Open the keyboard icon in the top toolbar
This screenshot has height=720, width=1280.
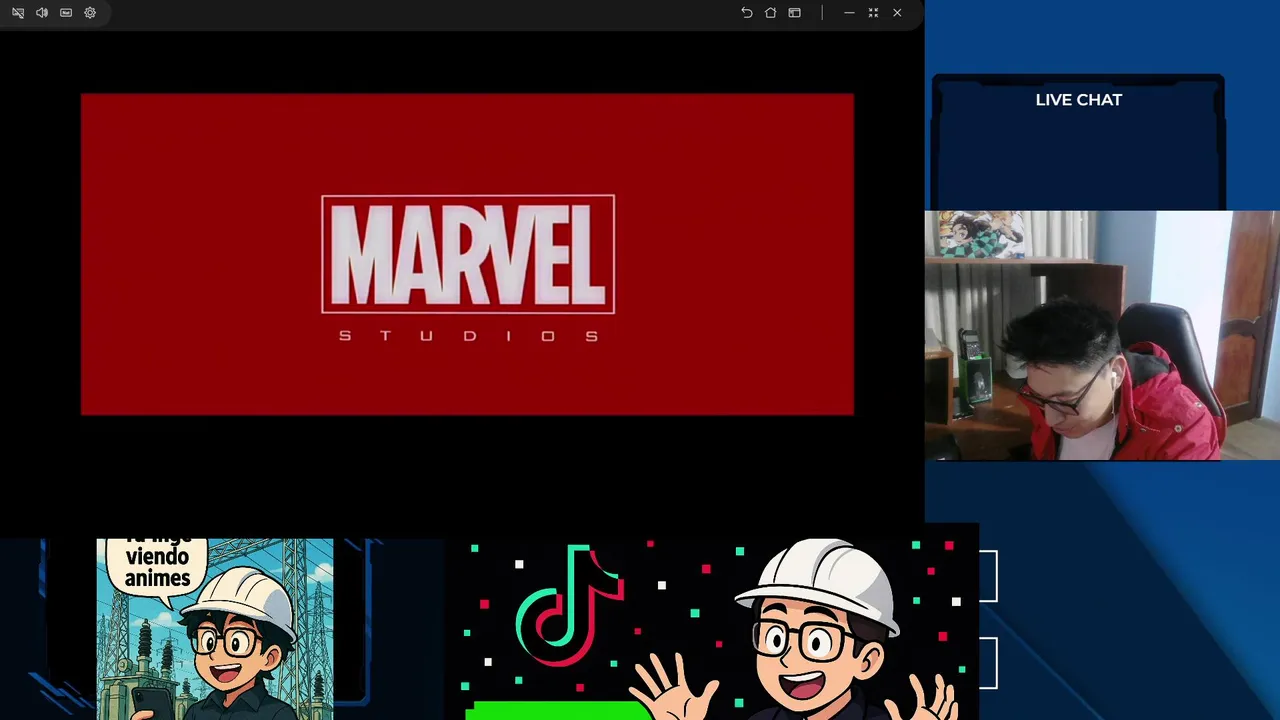pyautogui.click(x=66, y=13)
